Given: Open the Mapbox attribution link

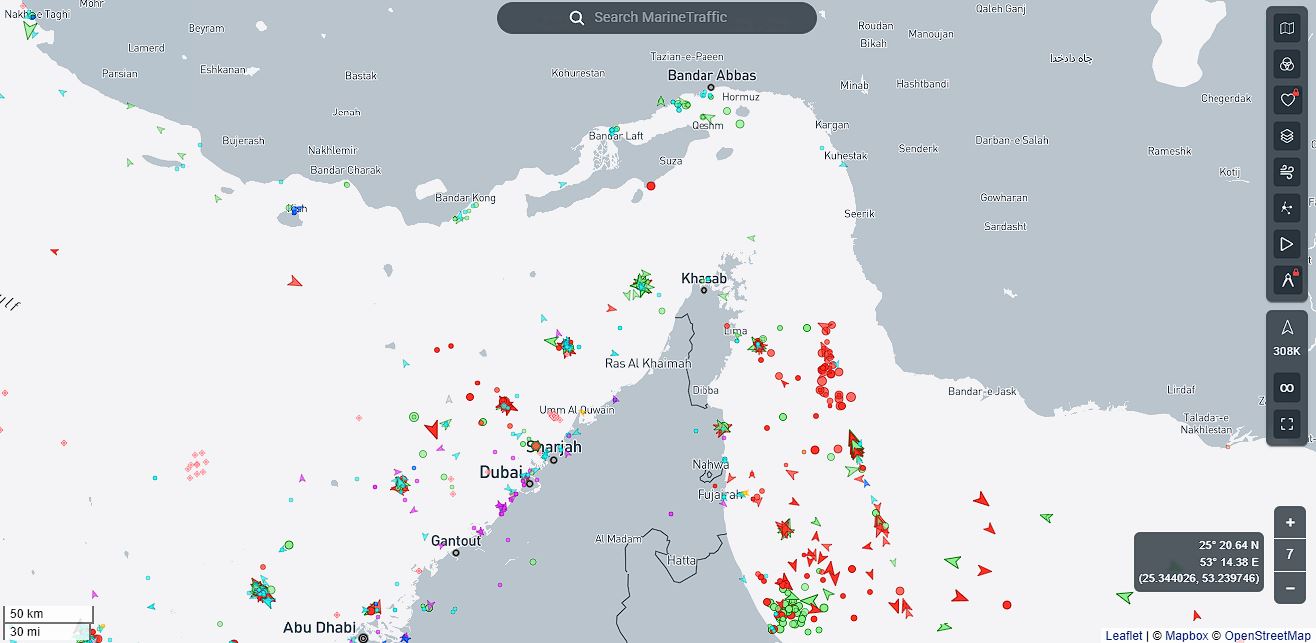Looking at the screenshot, I should [x=1186, y=635].
